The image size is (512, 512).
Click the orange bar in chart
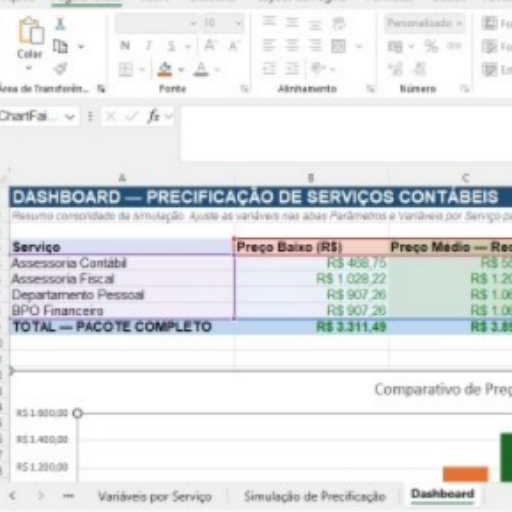465,474
